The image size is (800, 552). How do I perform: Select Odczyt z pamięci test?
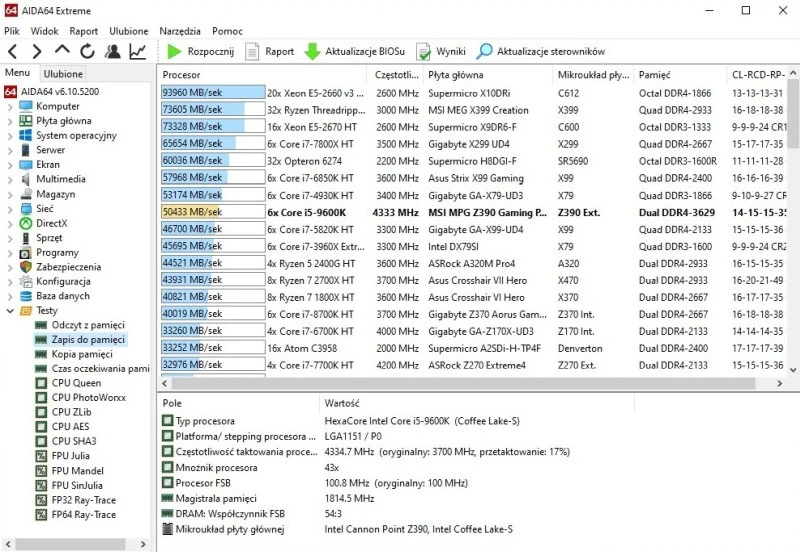pos(88,325)
